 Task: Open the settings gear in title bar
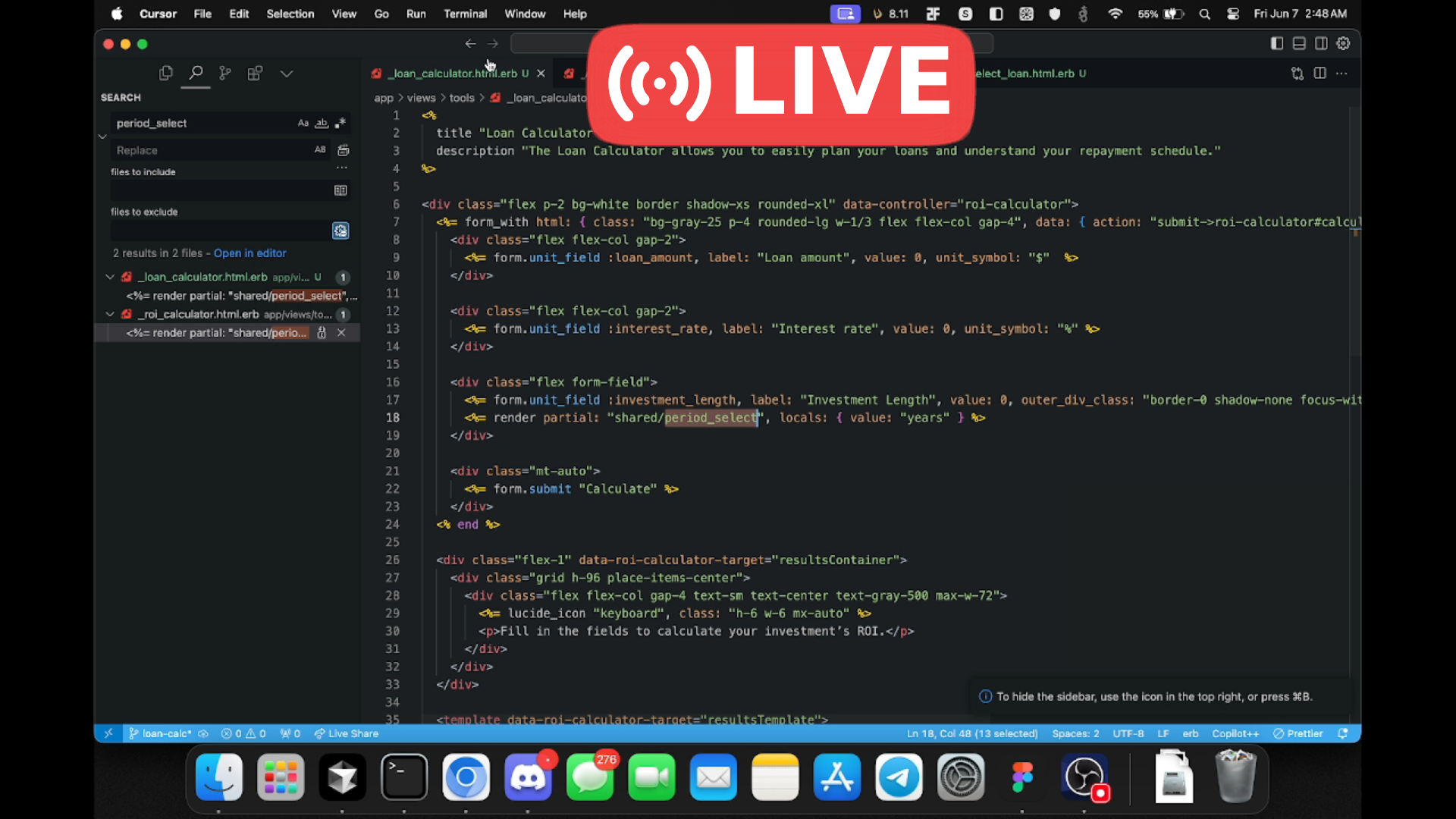point(1343,43)
